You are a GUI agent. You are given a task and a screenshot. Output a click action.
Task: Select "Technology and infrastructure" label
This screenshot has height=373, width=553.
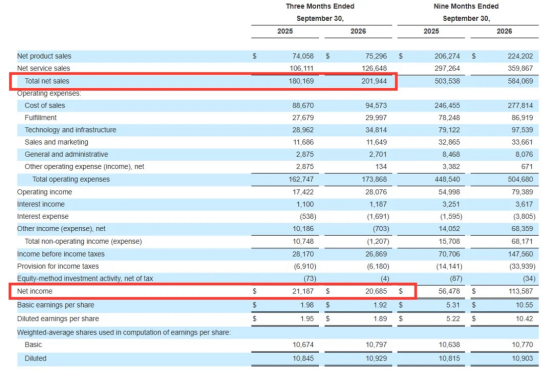click(71, 130)
